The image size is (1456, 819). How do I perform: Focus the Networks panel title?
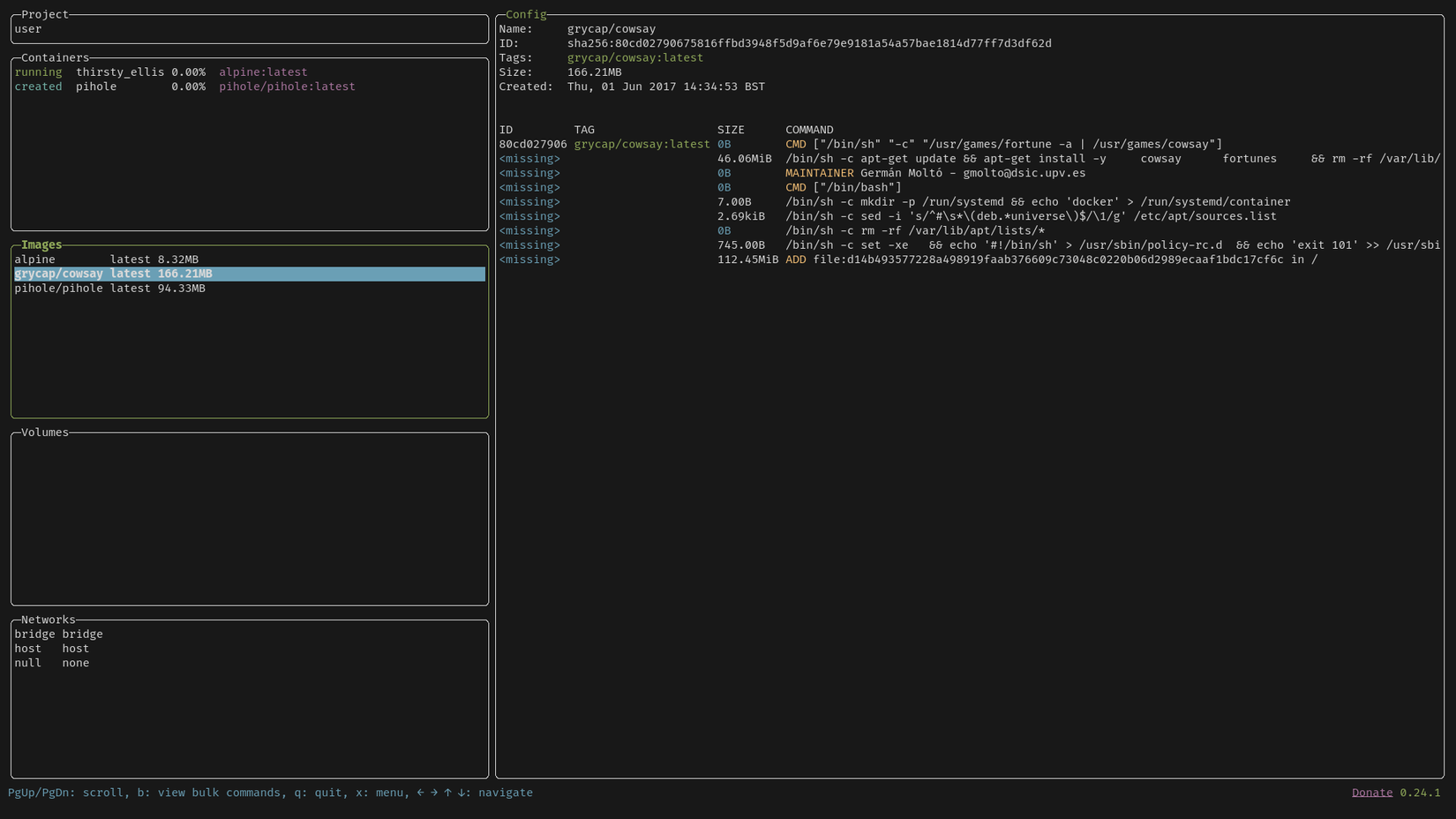tap(49, 620)
